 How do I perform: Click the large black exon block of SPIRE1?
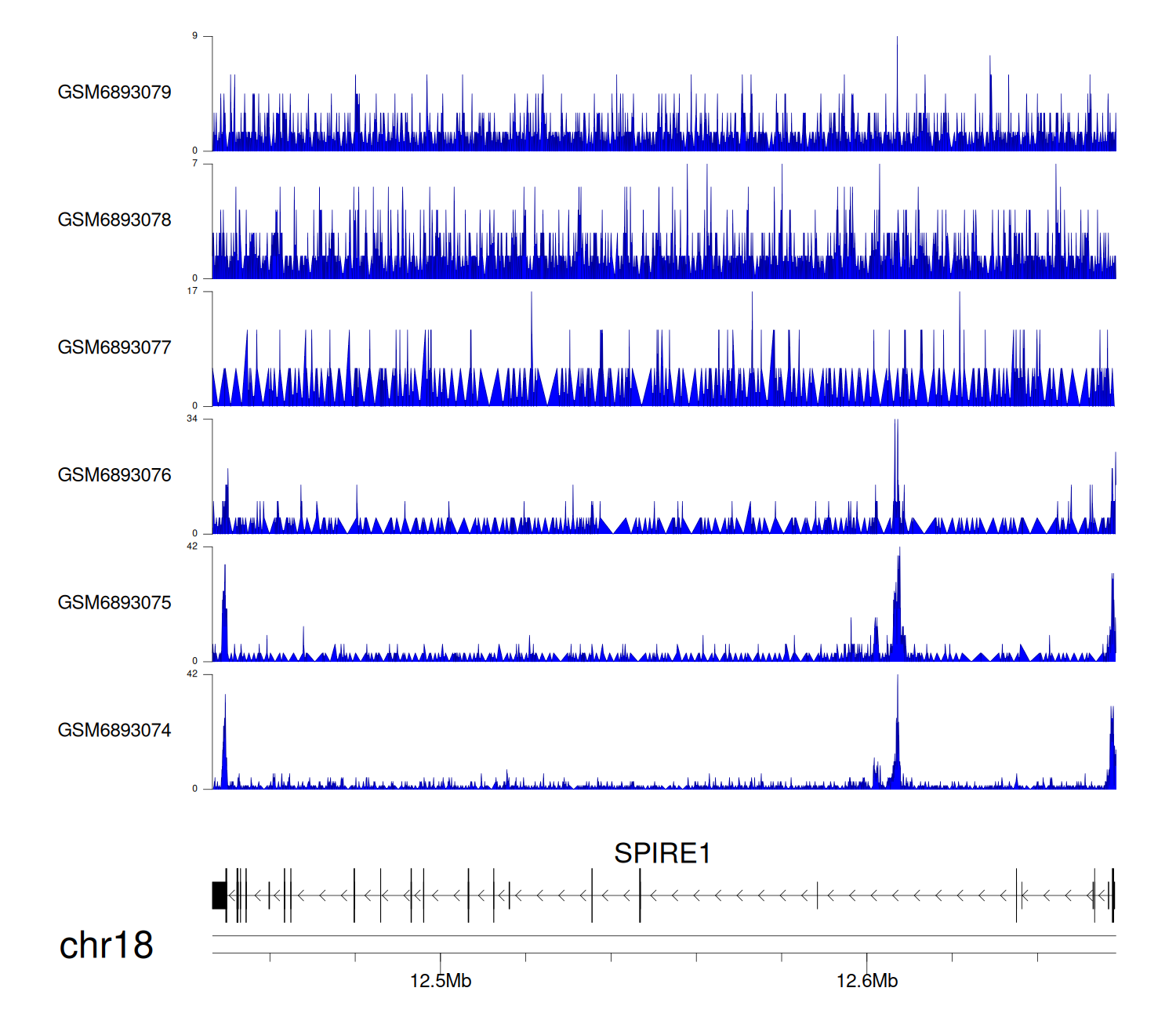point(219,895)
